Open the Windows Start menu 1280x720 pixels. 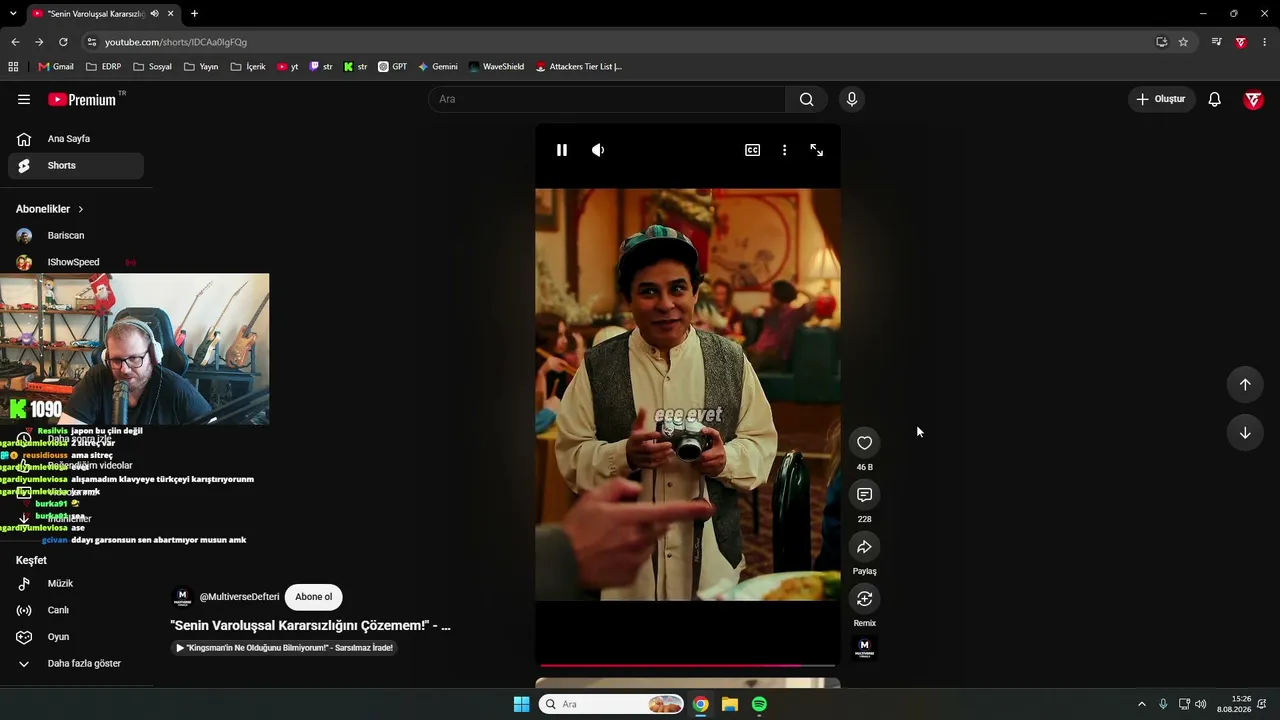[521, 704]
